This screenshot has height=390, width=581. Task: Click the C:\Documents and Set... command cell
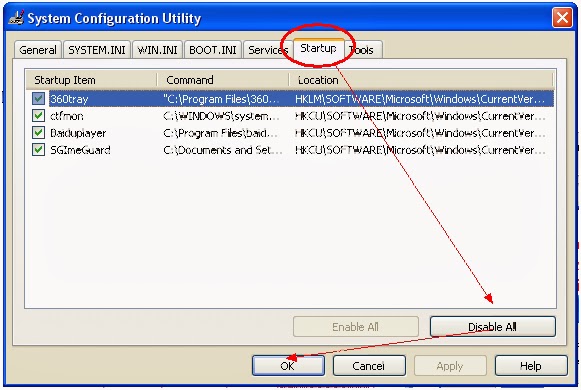(222, 150)
